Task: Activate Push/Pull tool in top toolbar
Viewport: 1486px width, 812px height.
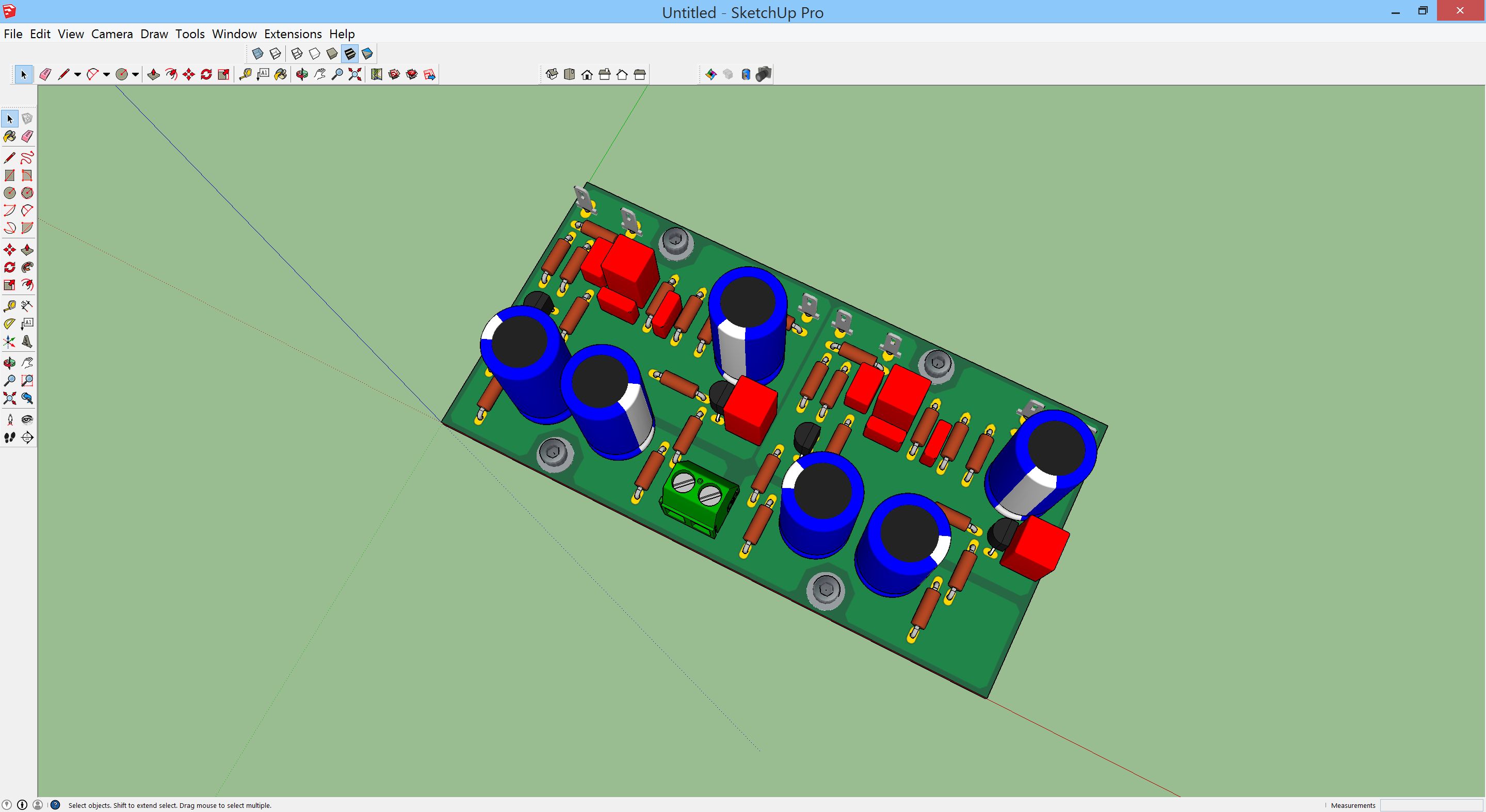Action: [153, 74]
